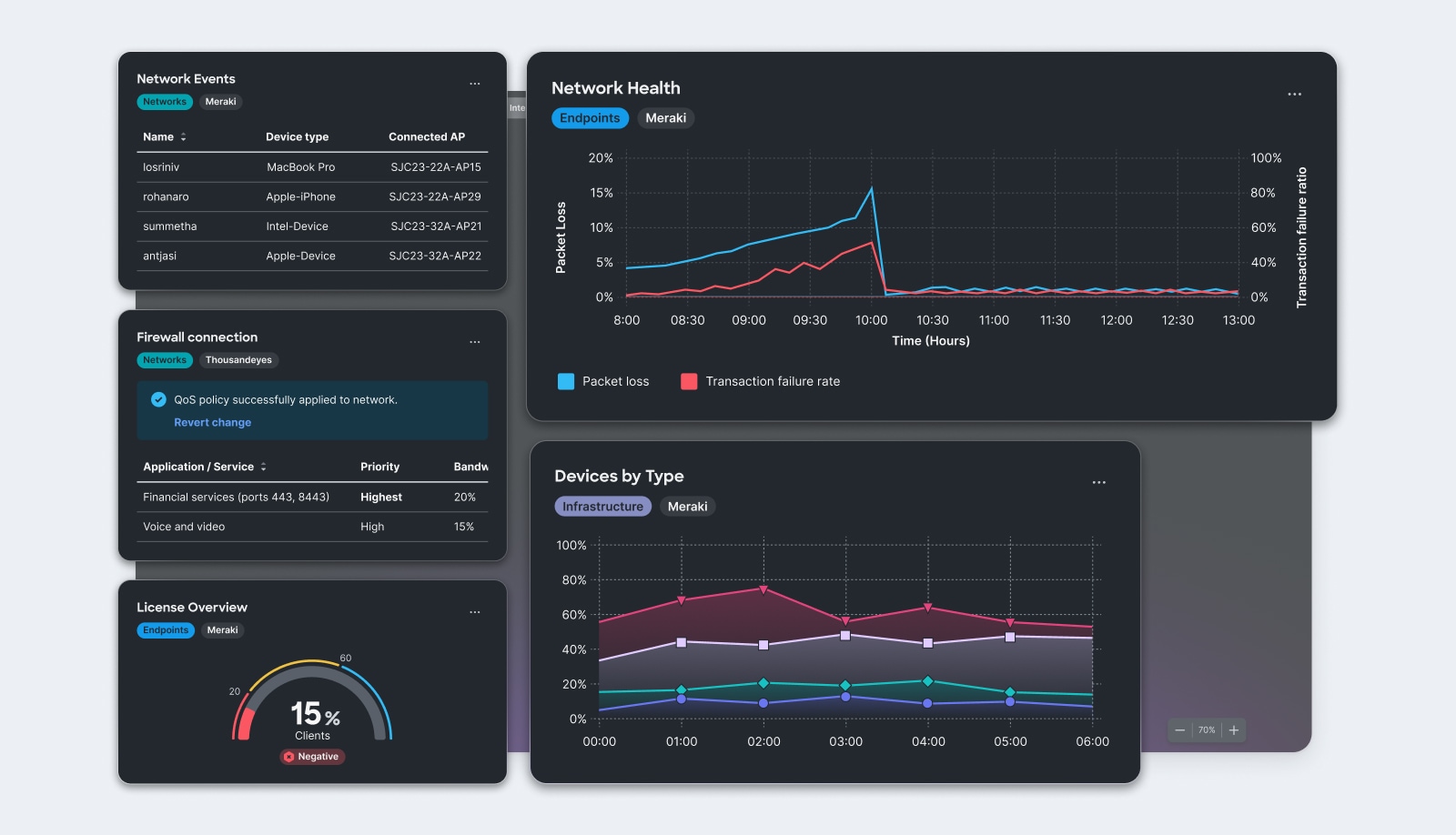Zoom in with the plus button
Image resolution: width=1456 pixels, height=835 pixels.
click(1233, 730)
